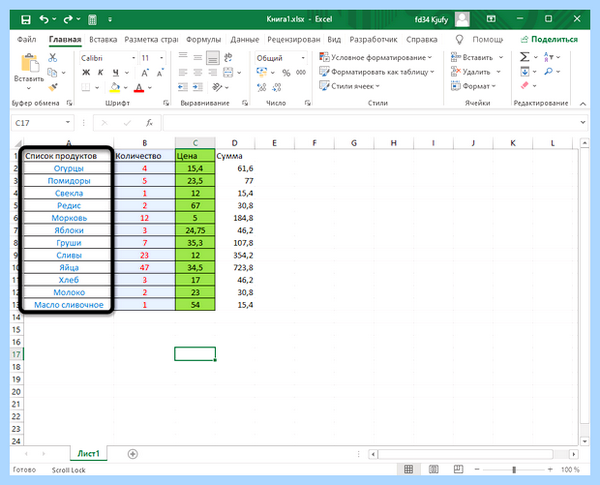
Task: Apply comma 000 number style
Action: point(301,72)
